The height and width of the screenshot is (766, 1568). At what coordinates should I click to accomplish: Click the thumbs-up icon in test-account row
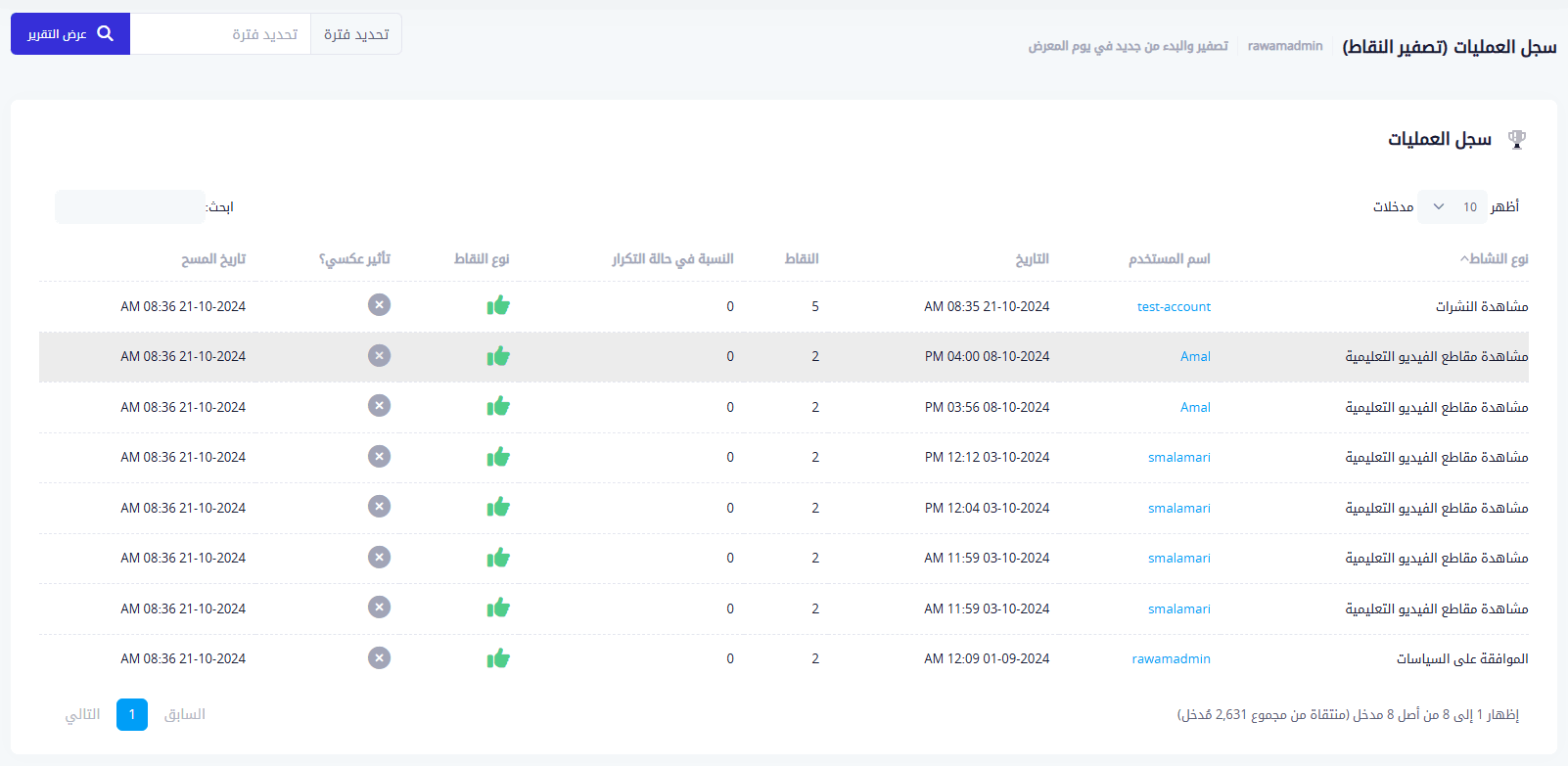(x=498, y=306)
